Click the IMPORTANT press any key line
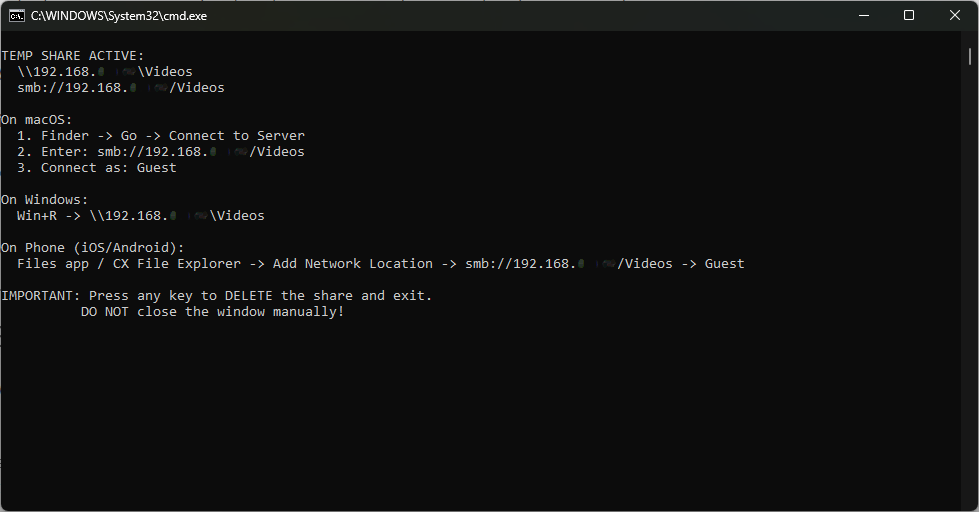The image size is (979, 512). (x=217, y=296)
